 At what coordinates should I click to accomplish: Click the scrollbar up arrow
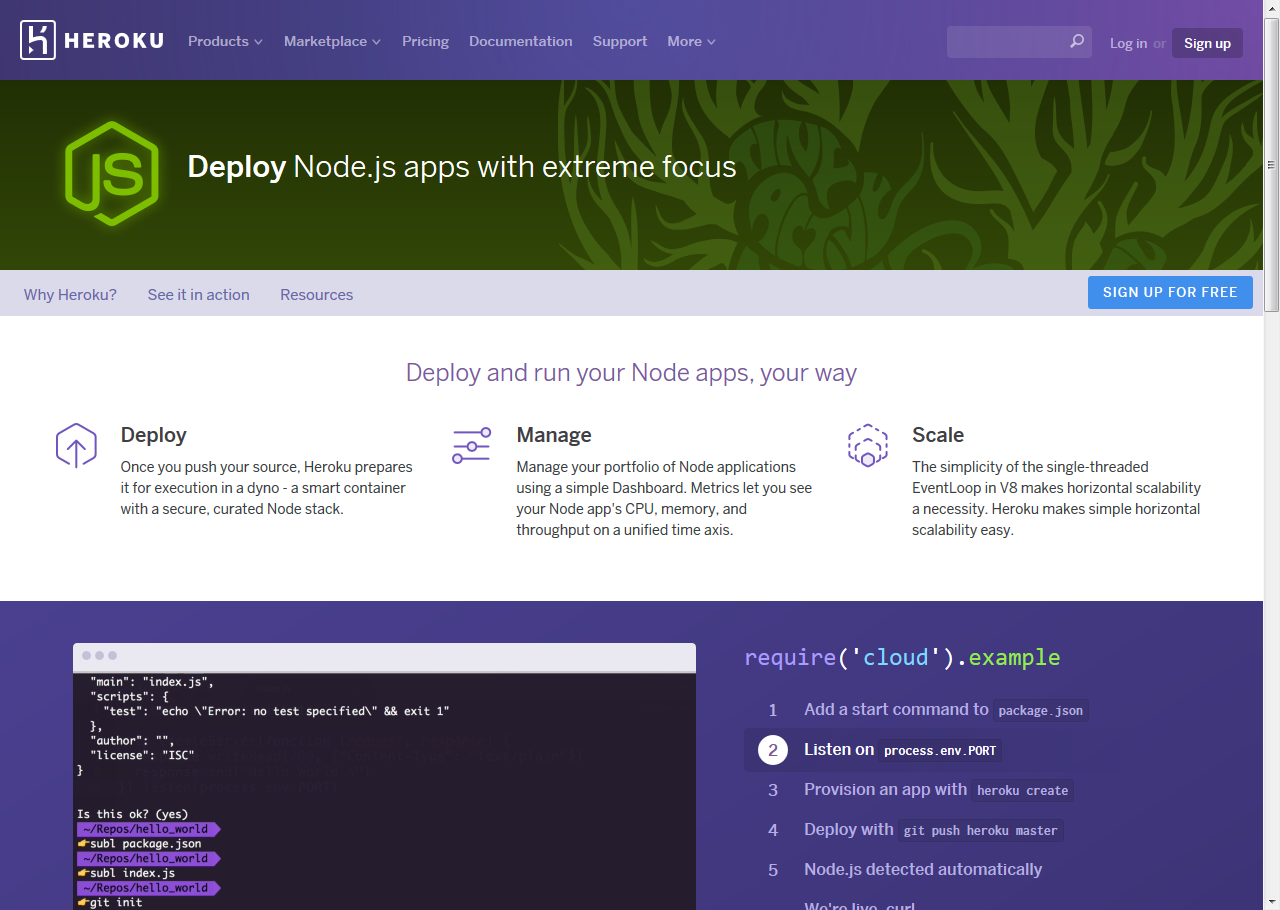tap(1271, 8)
